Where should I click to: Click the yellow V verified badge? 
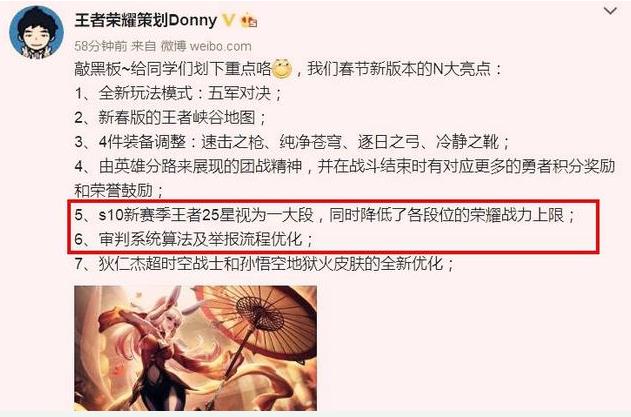pos(229,20)
